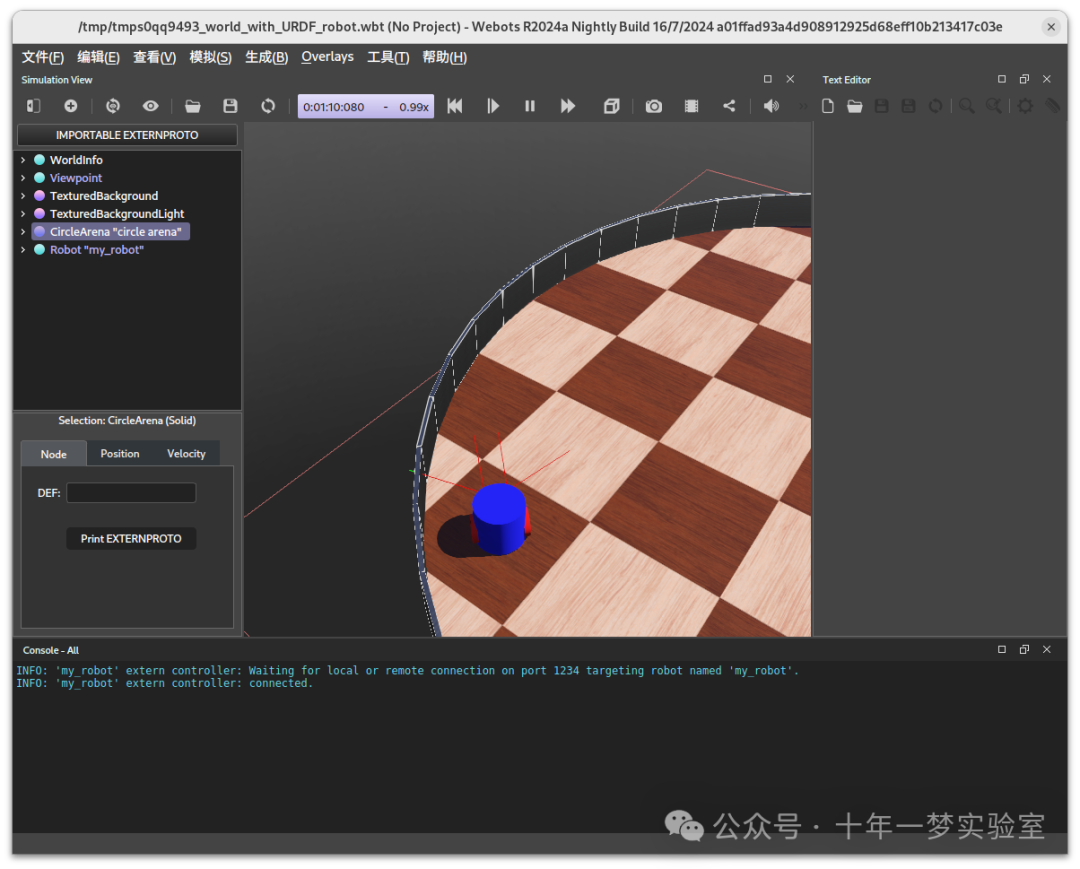
Task: Expand the TexturedBackground node
Action: 23,196
